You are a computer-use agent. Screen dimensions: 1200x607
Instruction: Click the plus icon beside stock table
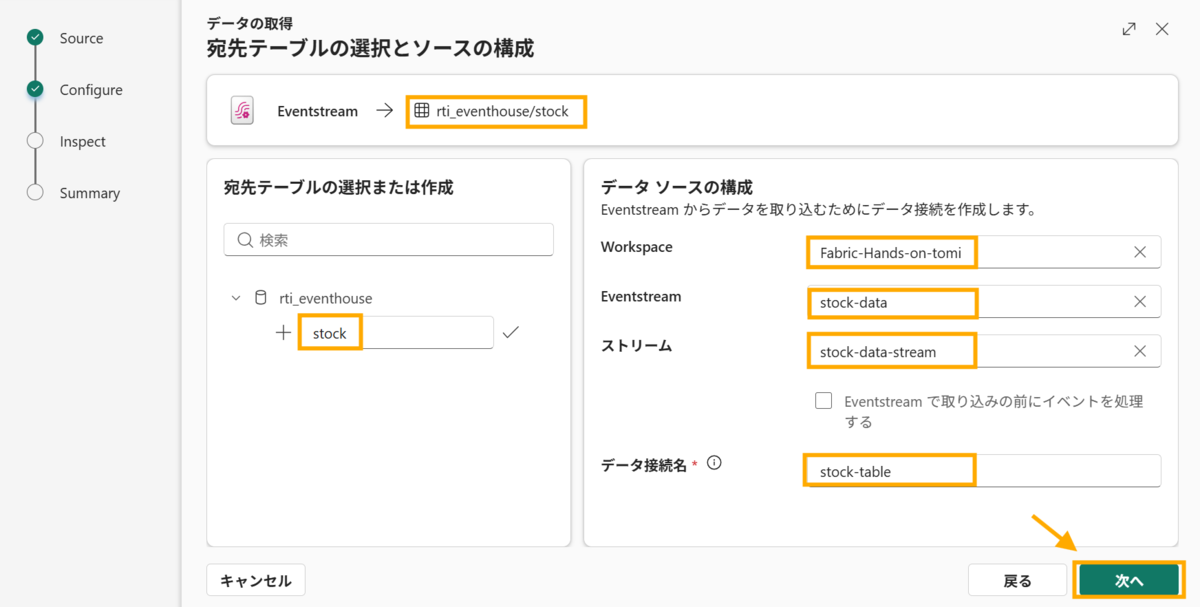[283, 333]
